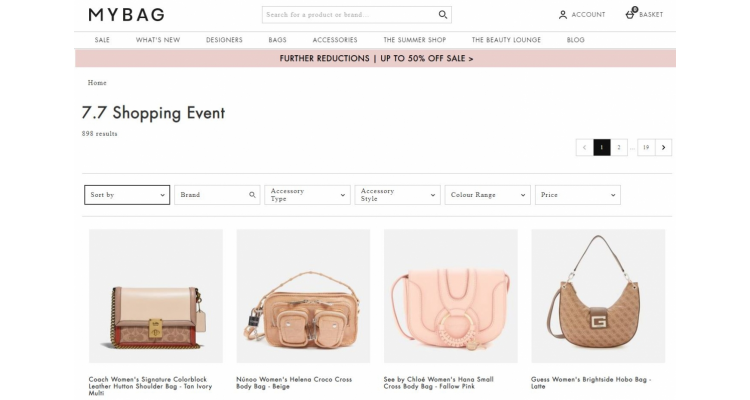Open the BLOG menu item
Screen dimensions: 750x400
tap(575, 40)
